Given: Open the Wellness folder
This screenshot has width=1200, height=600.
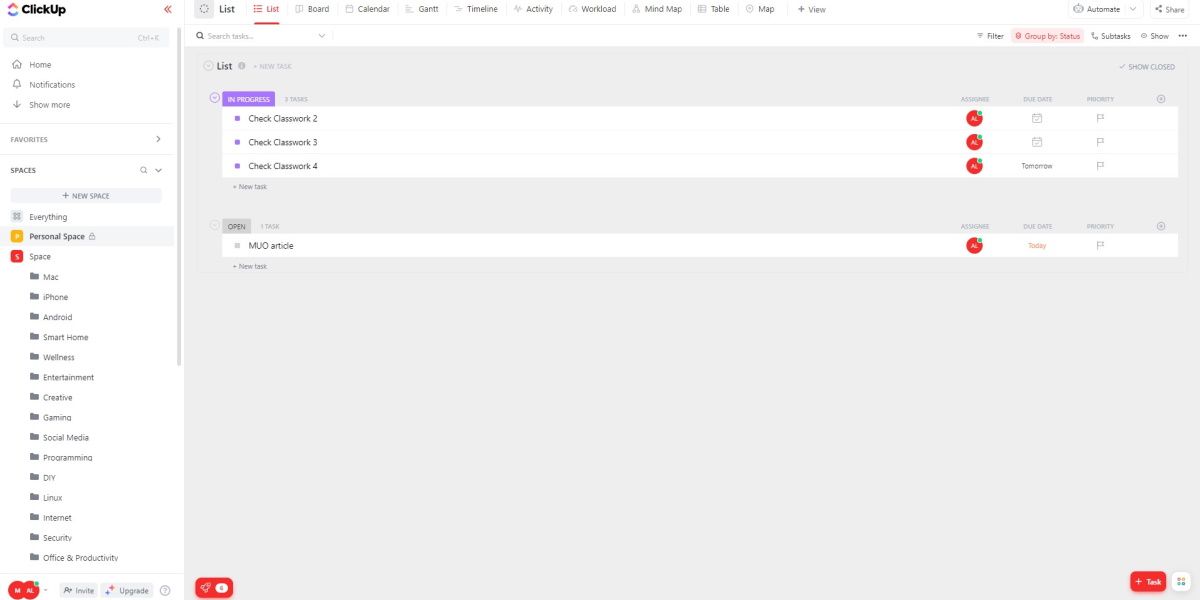Looking at the screenshot, I should coord(52,357).
